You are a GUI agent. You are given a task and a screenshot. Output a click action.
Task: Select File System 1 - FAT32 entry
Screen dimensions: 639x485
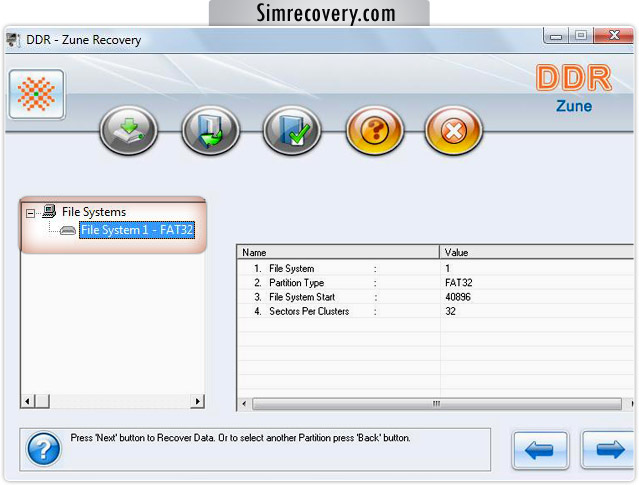(137, 230)
